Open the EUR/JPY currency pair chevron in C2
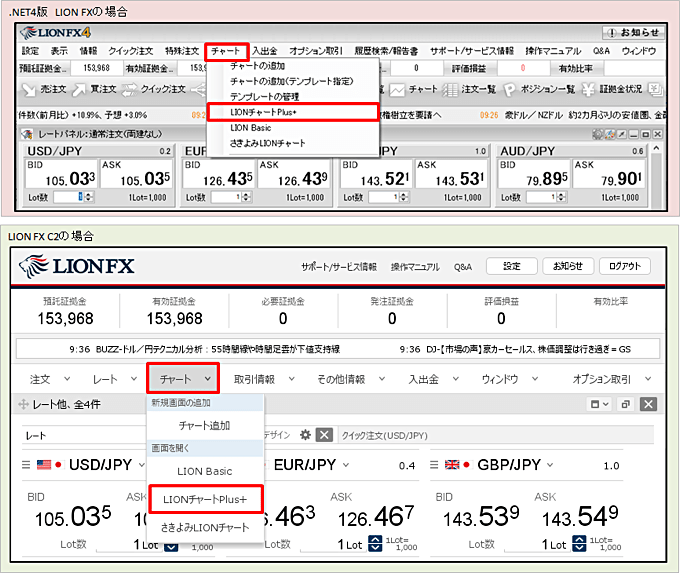This screenshot has width=680, height=573. [x=346, y=465]
